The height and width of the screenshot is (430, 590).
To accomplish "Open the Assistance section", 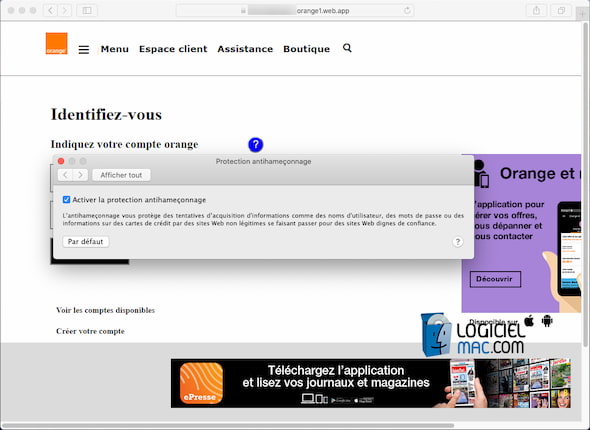I will pos(245,49).
